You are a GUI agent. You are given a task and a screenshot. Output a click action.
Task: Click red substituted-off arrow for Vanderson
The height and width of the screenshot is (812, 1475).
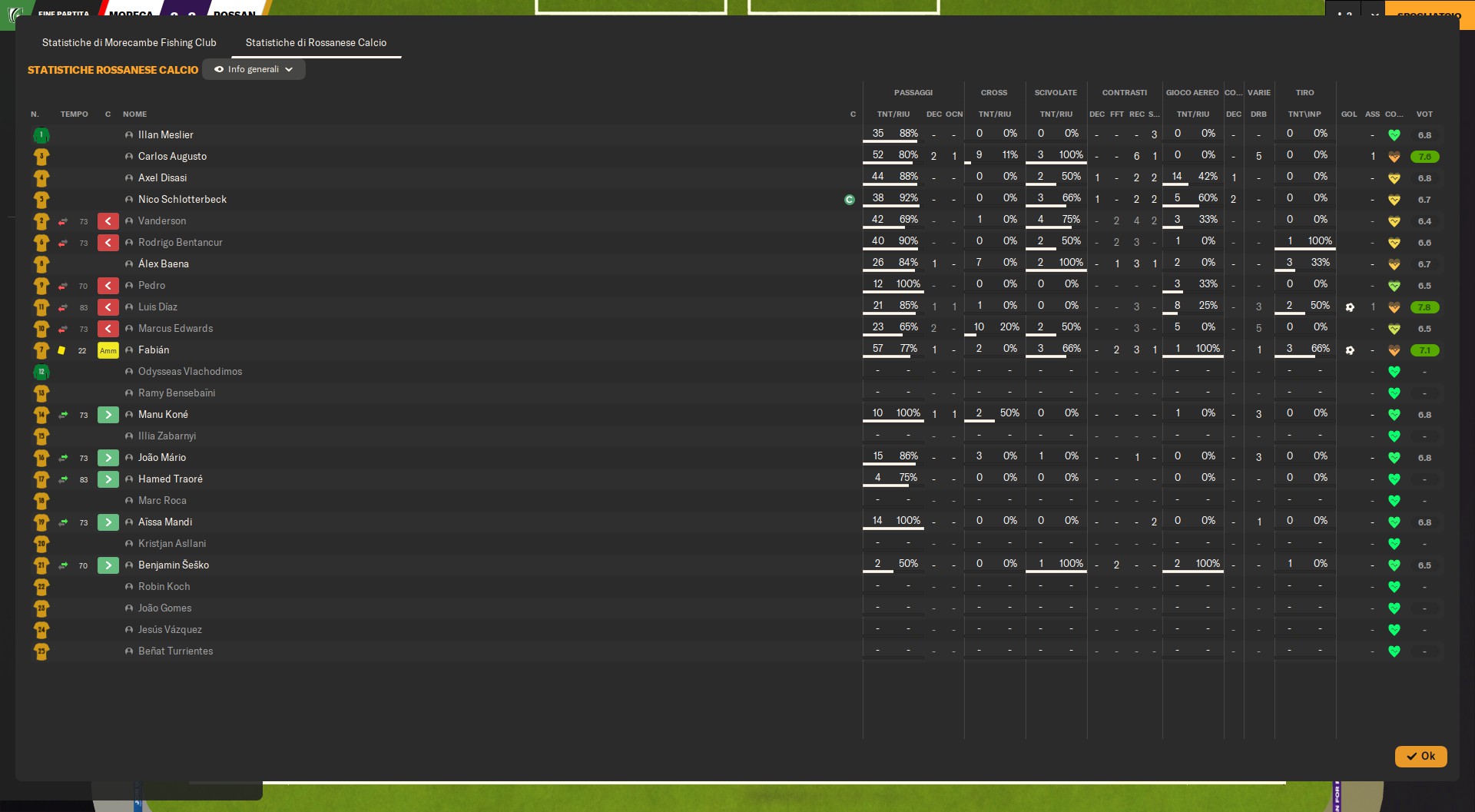[x=108, y=221]
